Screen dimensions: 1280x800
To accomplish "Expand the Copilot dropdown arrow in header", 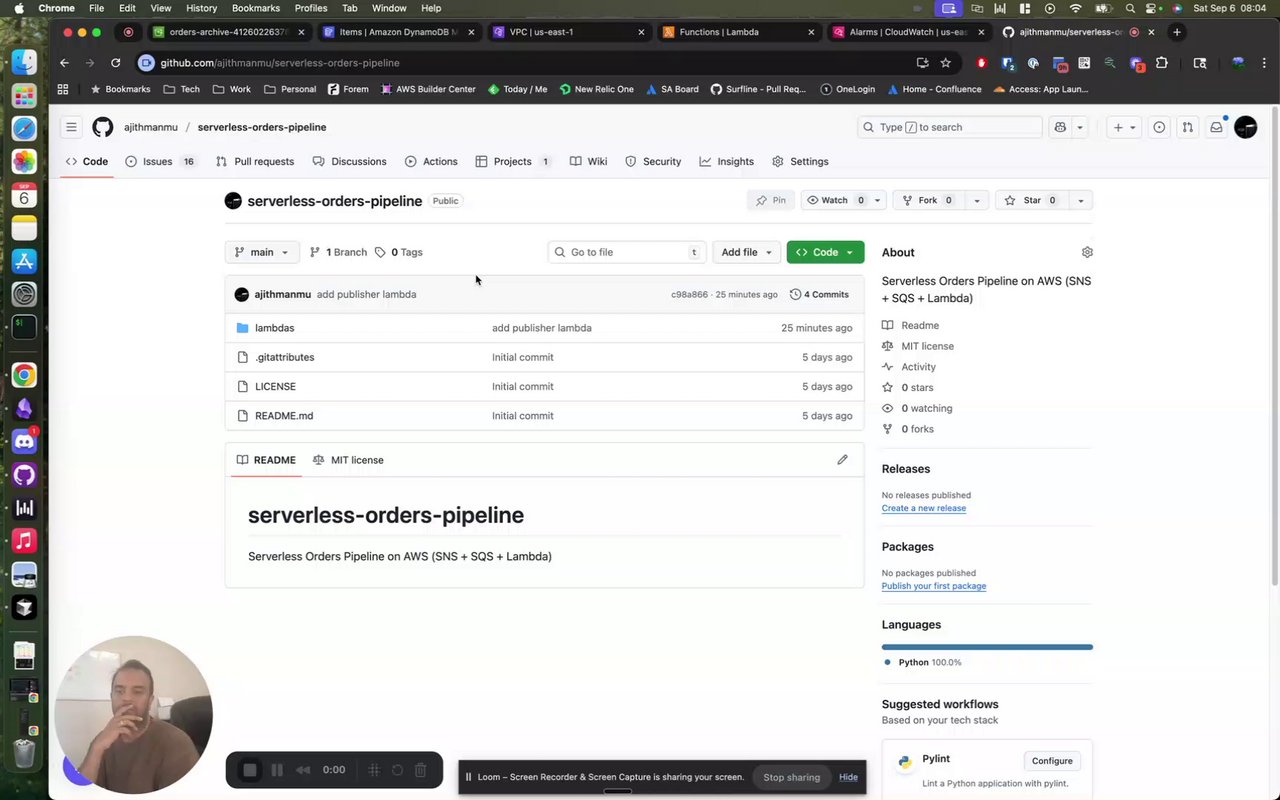I will 1080,127.
